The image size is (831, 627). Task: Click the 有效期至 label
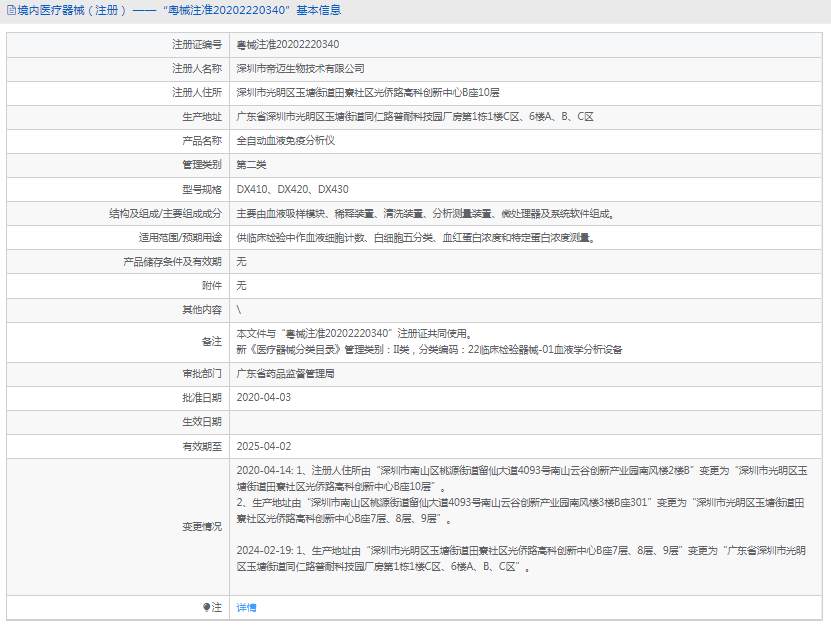(202, 446)
